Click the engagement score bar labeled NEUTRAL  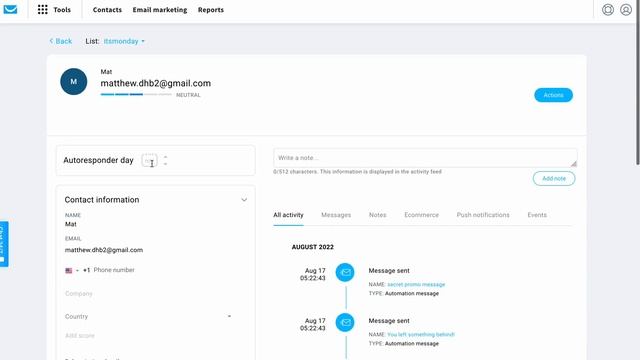click(136, 95)
